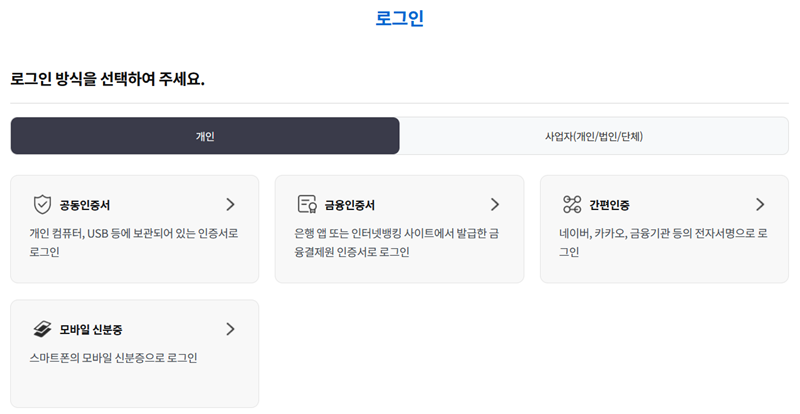Click the 네이버, 카카오 electronic signature description
The height and width of the screenshot is (414, 800).
(663, 242)
